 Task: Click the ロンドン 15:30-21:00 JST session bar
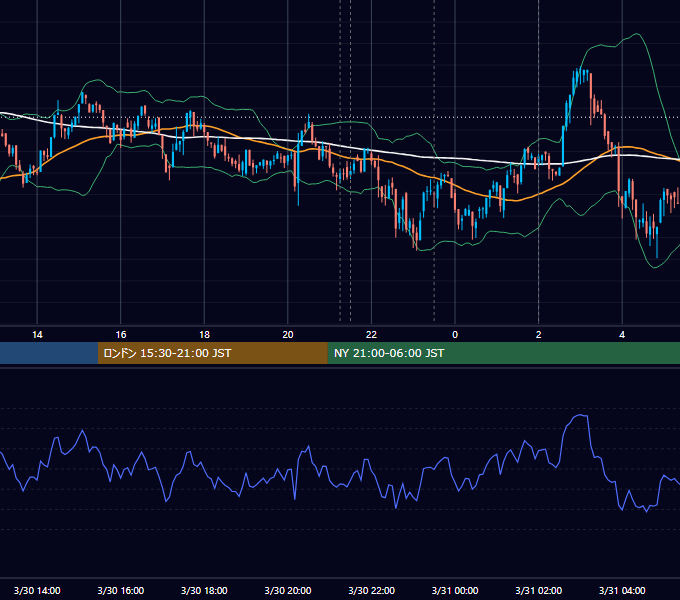coord(212,353)
